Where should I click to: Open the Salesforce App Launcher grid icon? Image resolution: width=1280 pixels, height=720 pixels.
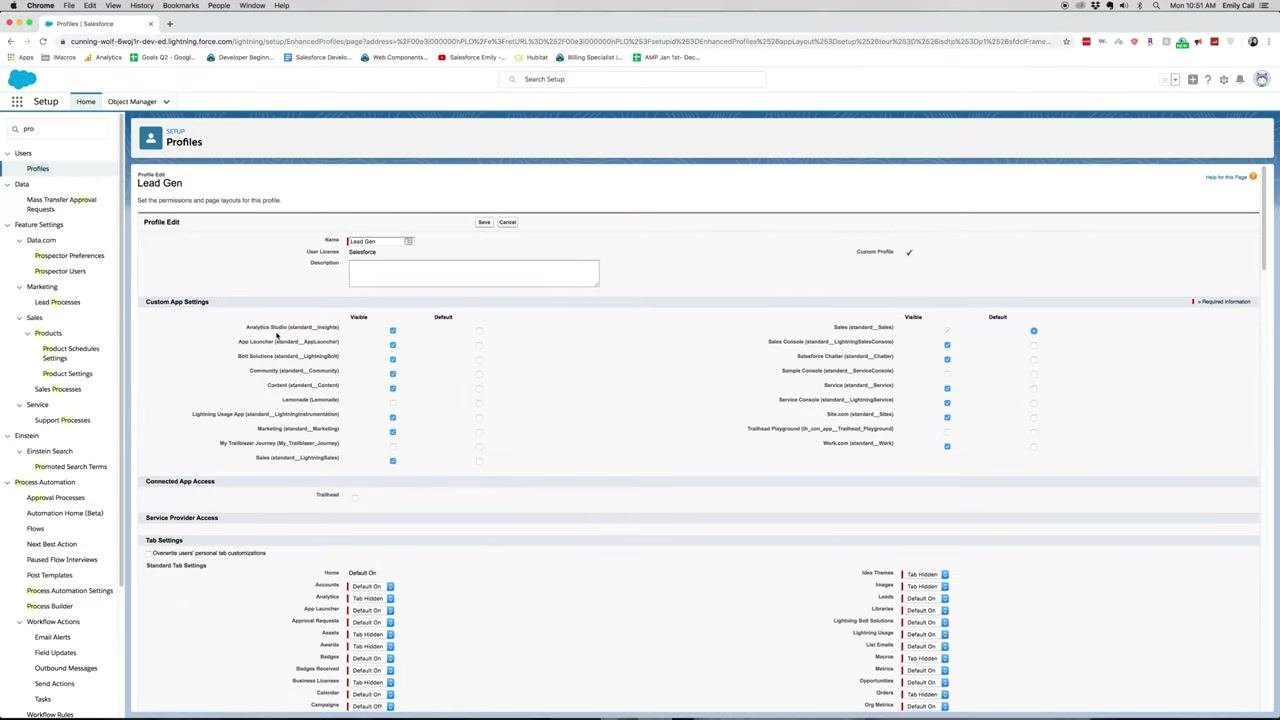point(17,101)
